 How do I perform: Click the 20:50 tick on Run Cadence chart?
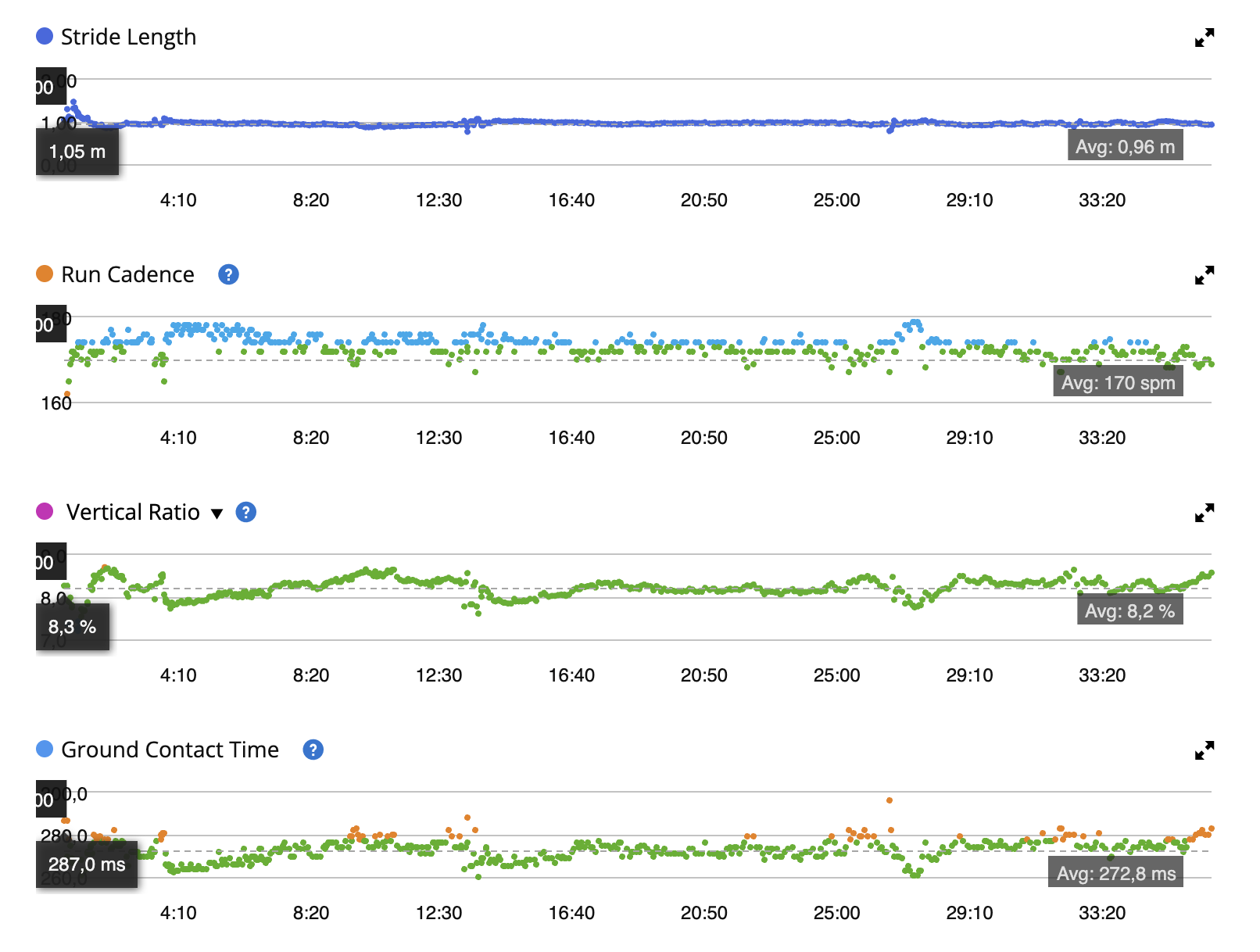click(x=704, y=438)
